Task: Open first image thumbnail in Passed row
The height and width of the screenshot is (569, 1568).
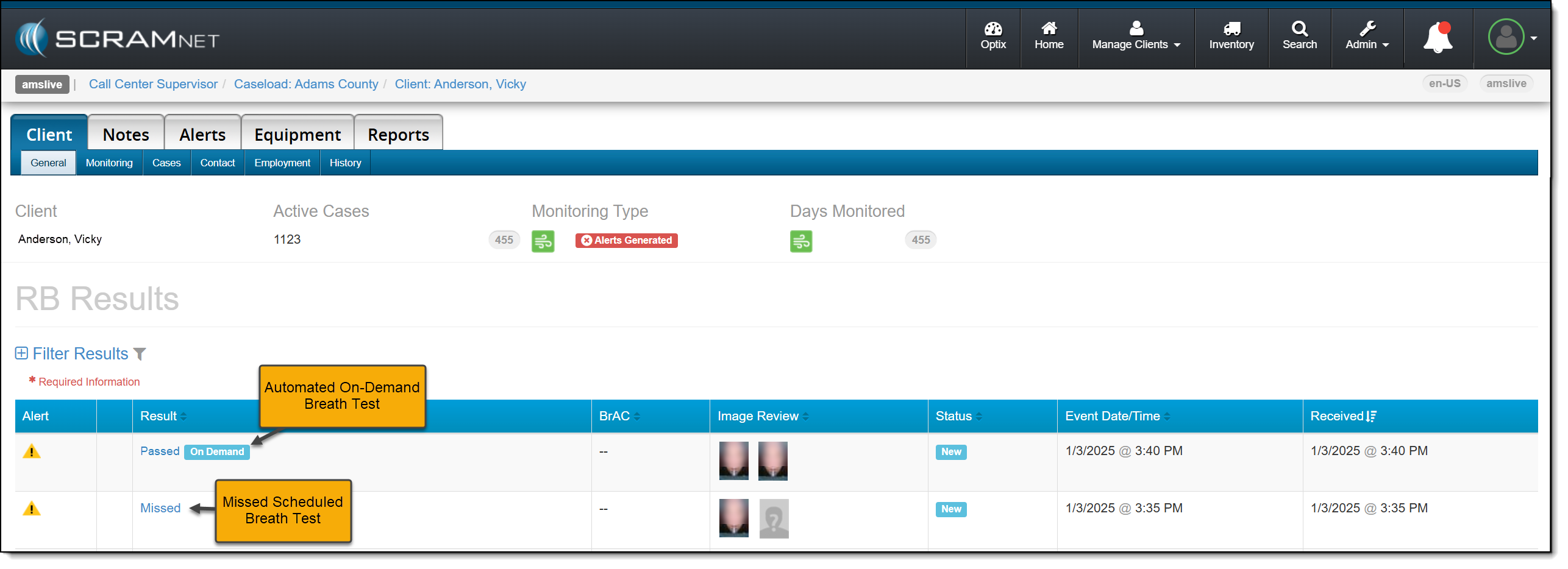Action: click(x=733, y=461)
